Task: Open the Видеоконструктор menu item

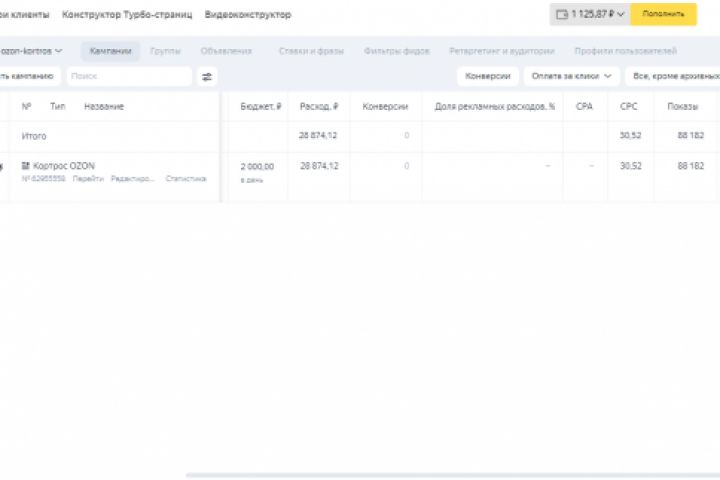Action: pos(248,15)
